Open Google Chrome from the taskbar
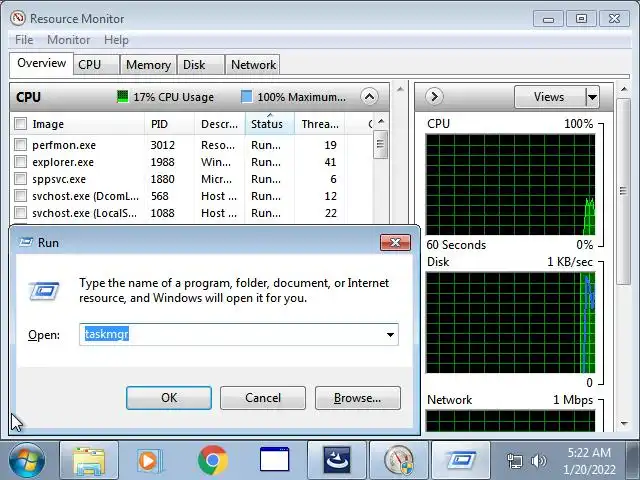 pos(212,460)
